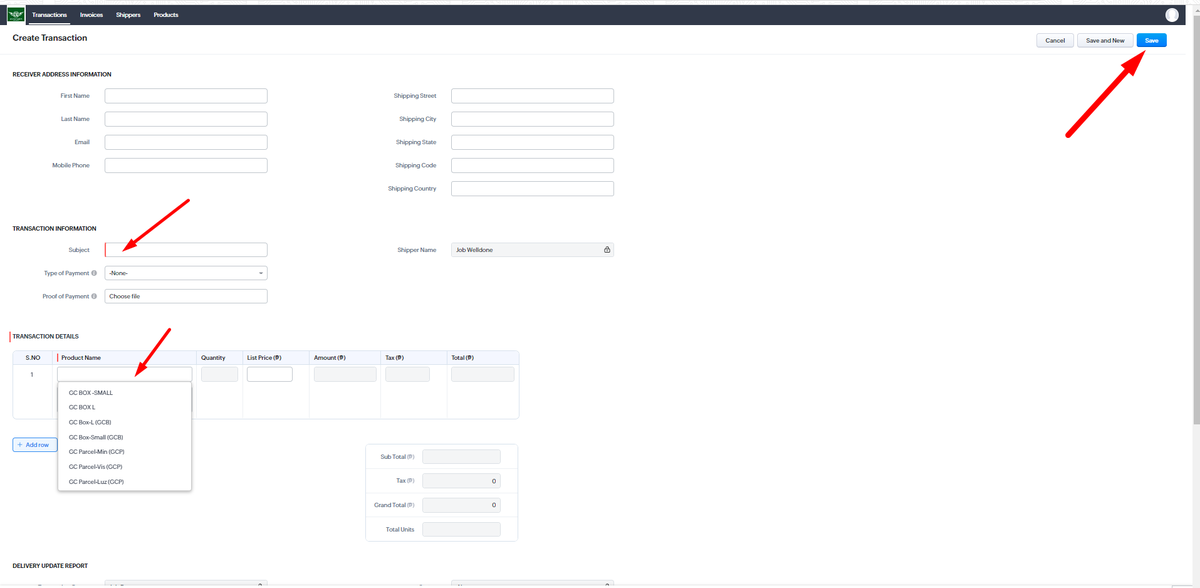Click the Create Transaction page title
Image resolution: width=1200 pixels, height=588 pixels.
(50, 38)
